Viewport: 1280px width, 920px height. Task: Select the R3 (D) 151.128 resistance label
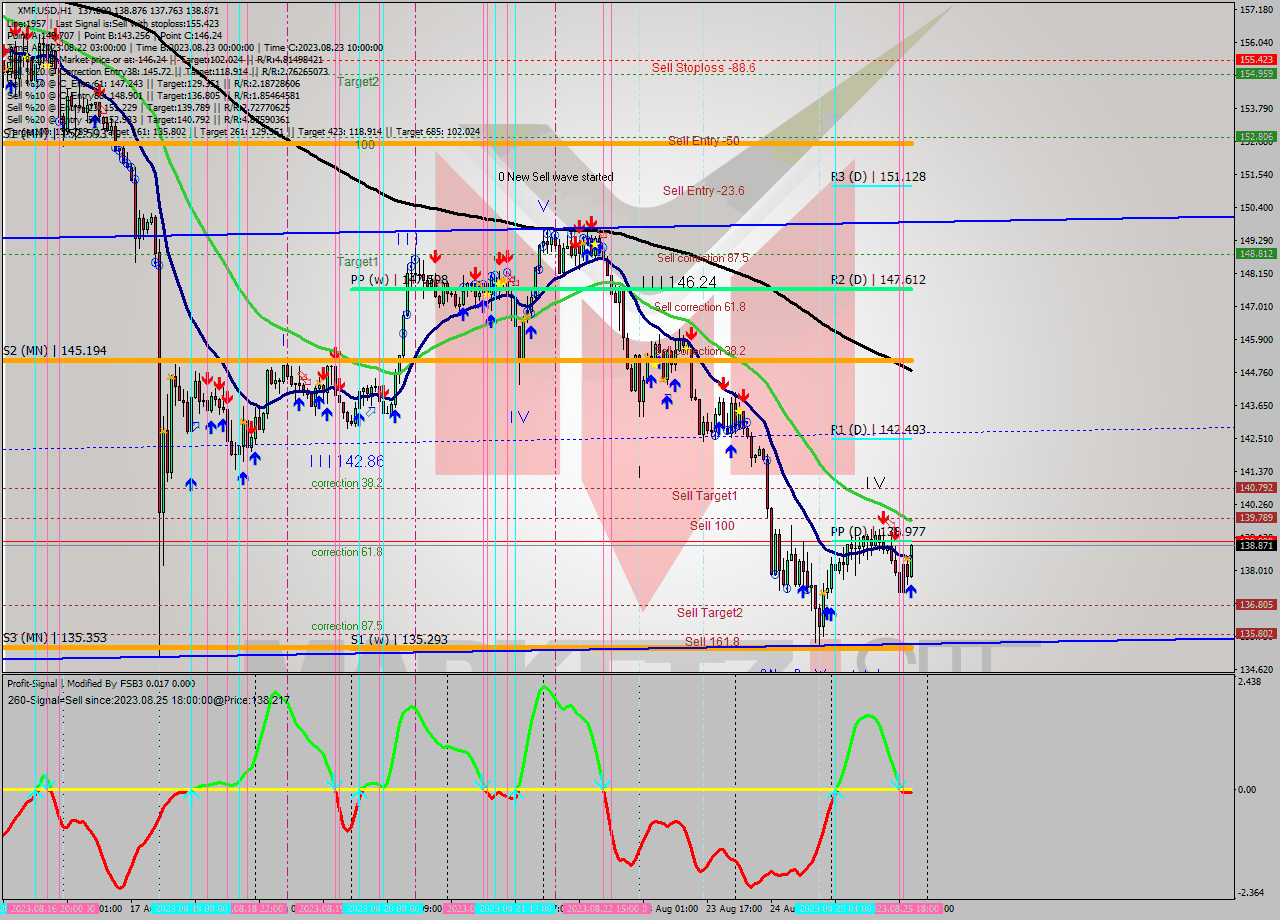877,177
